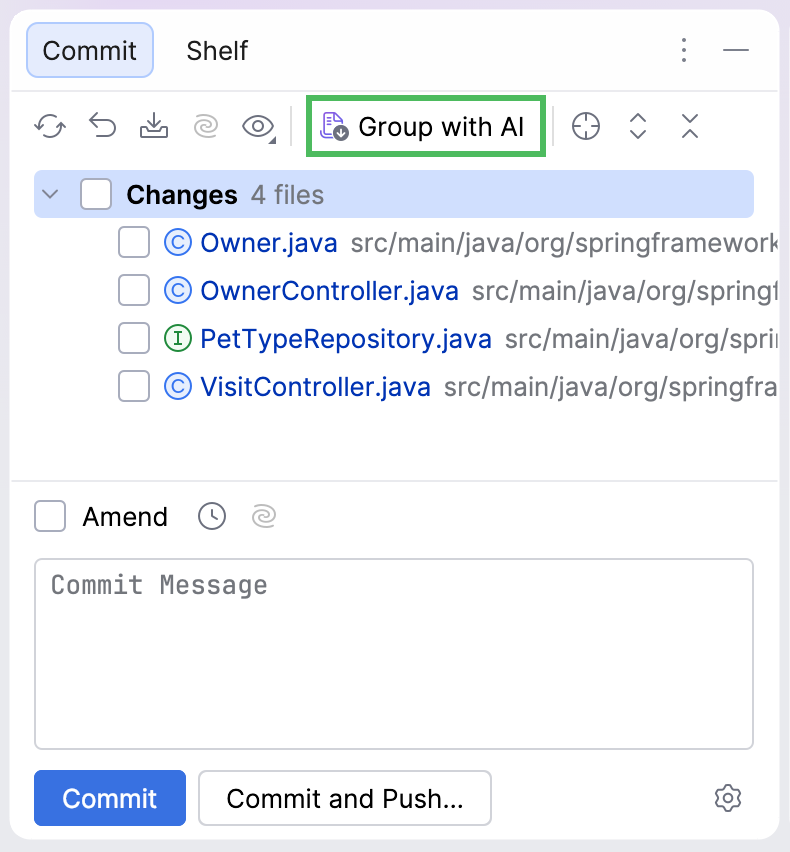The height and width of the screenshot is (852, 790).
Task: Click the Shelve silently icon
Action: pos(153,126)
